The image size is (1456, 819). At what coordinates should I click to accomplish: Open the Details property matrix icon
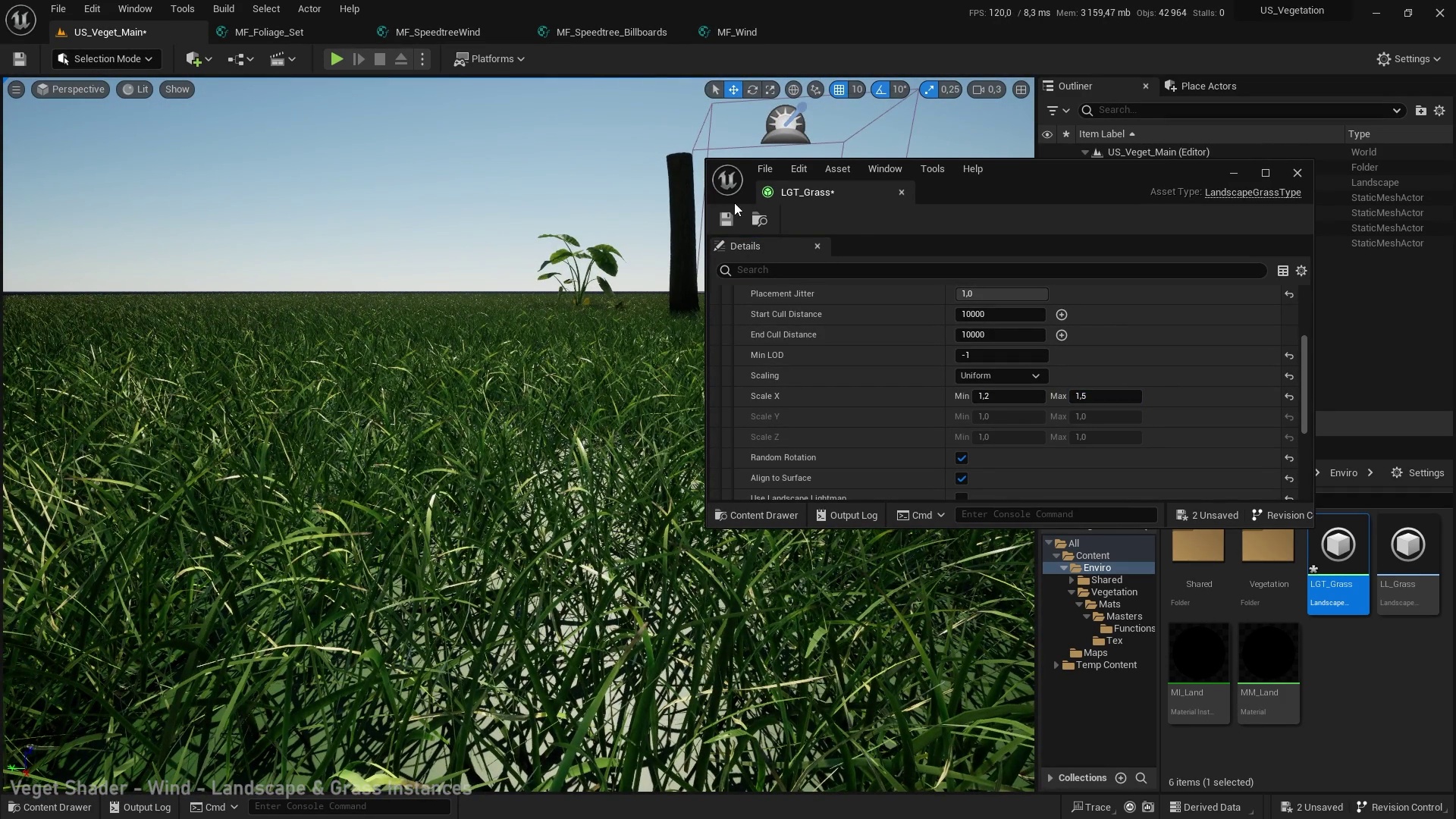[1282, 271]
